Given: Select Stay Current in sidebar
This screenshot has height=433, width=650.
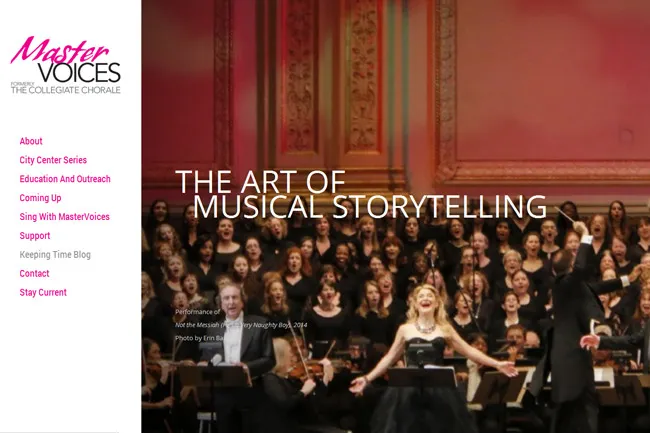Looking at the screenshot, I should click(43, 293).
